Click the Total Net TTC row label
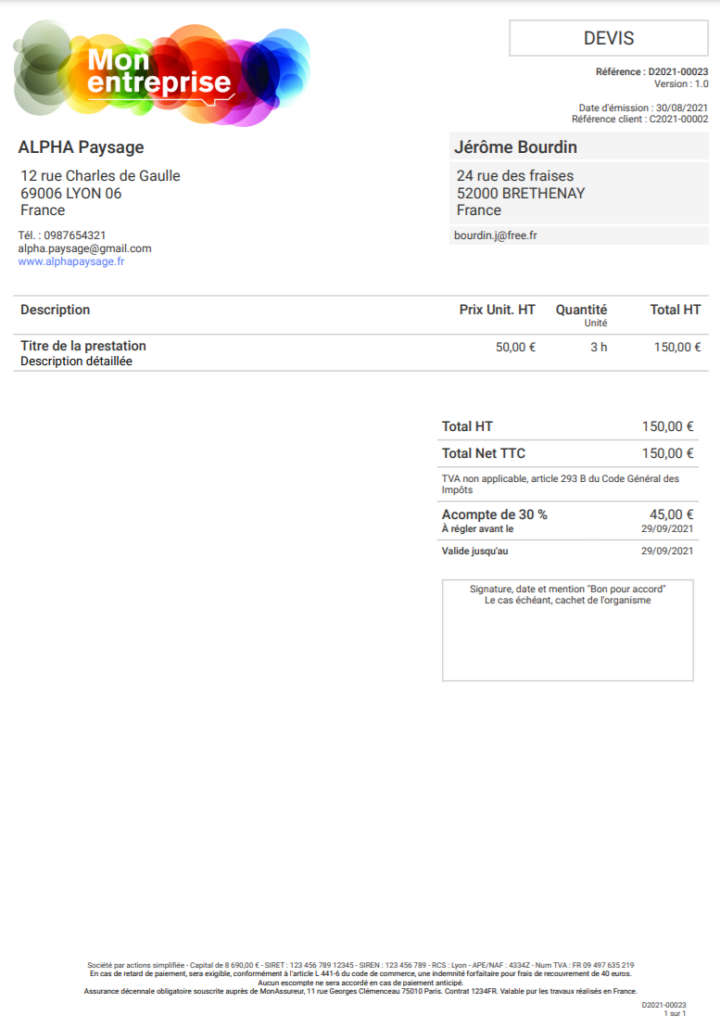The height and width of the screenshot is (1028, 720). click(x=483, y=454)
